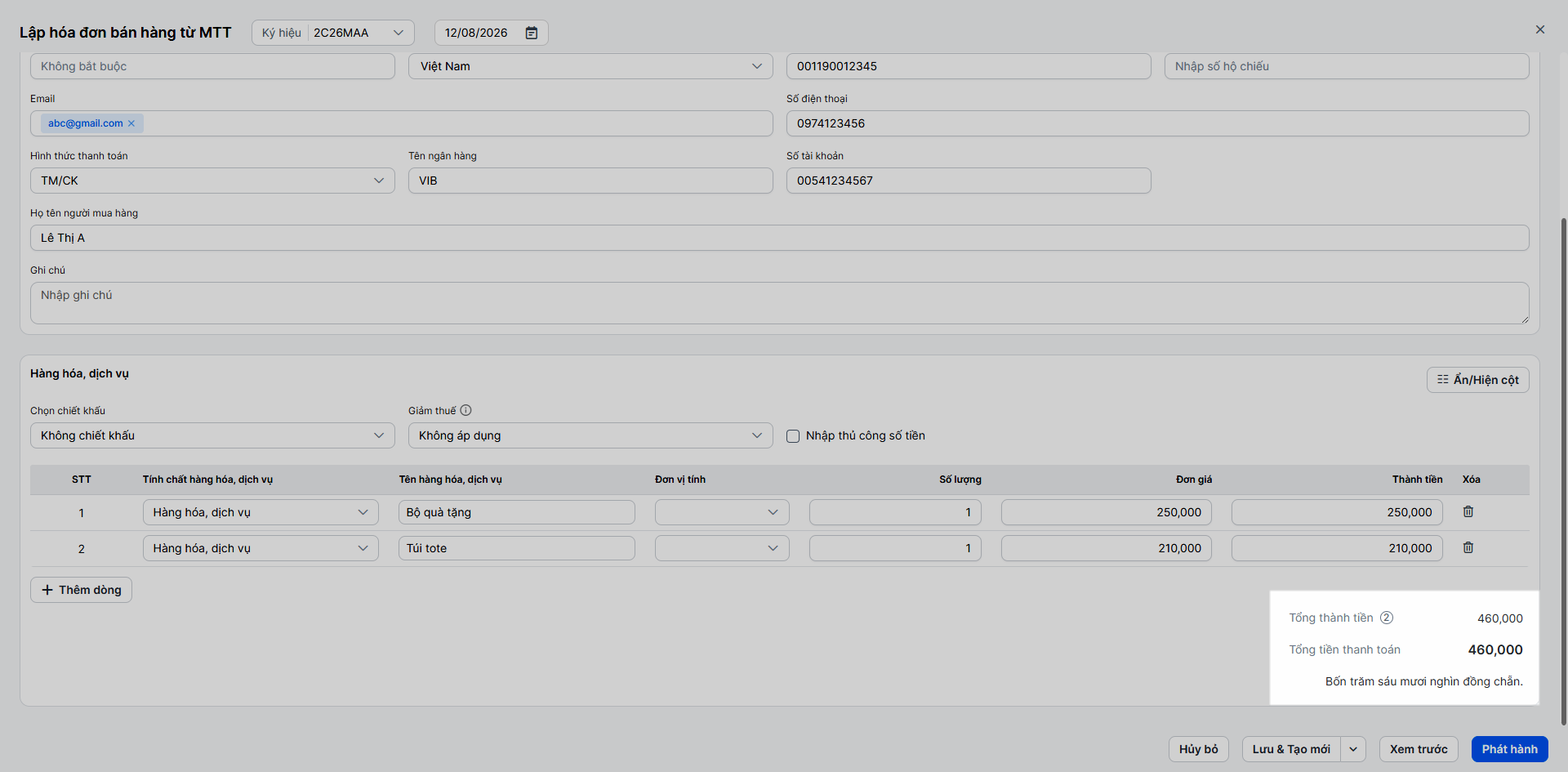Click the vertical scrollbar of the dialog
The image size is (1568, 772).
[x=1563, y=471]
